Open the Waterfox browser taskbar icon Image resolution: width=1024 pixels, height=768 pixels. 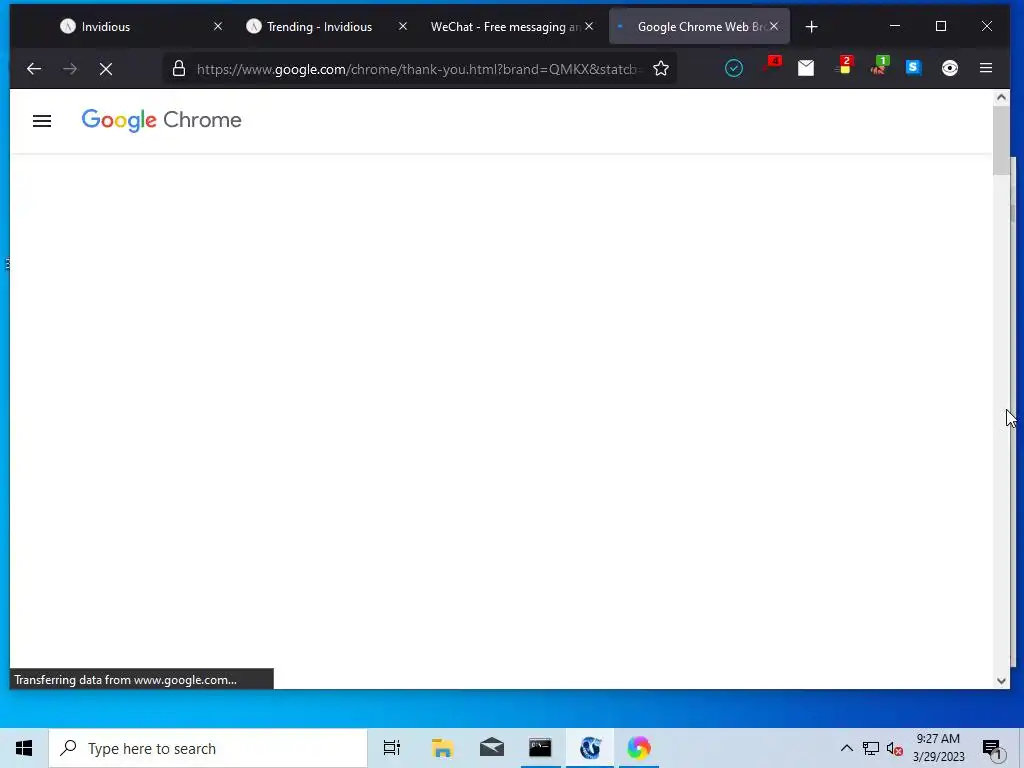pyautogui.click(x=590, y=748)
